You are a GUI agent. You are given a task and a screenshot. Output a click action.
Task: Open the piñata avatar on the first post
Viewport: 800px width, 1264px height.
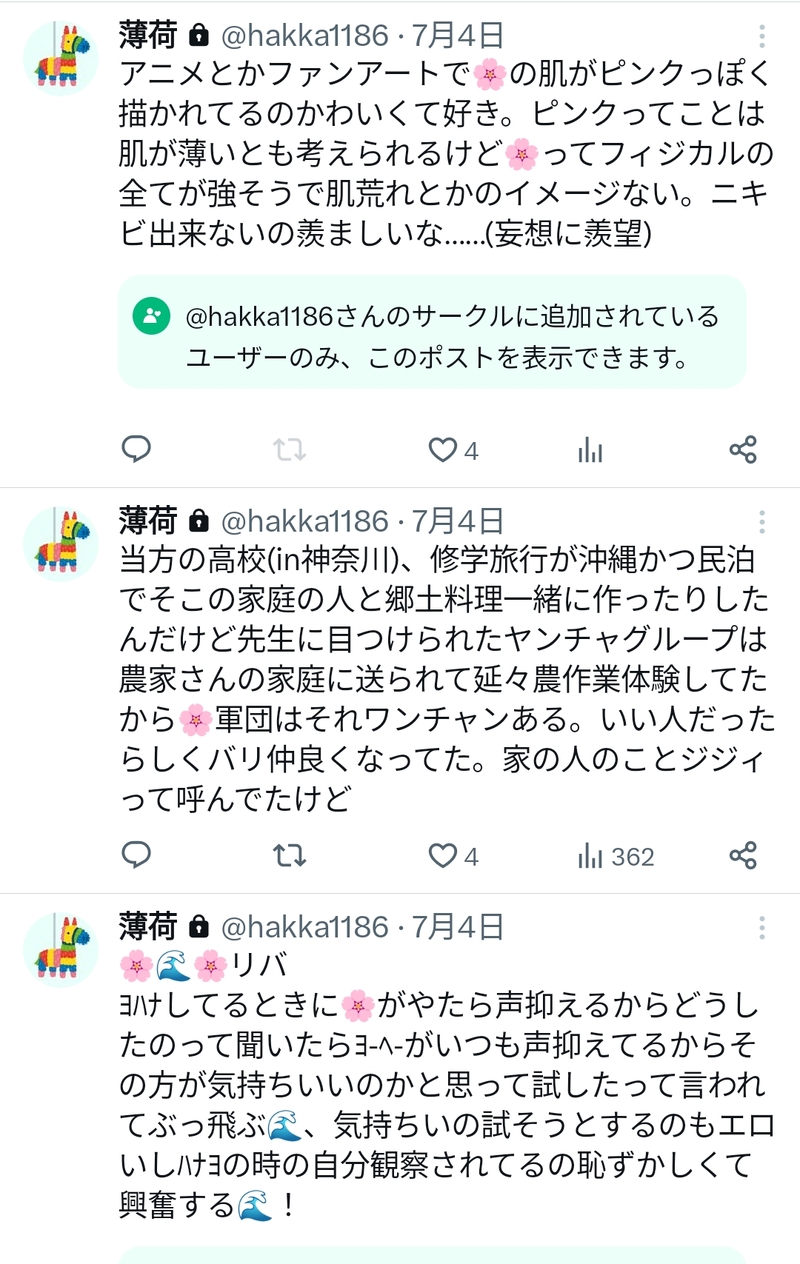(62, 57)
